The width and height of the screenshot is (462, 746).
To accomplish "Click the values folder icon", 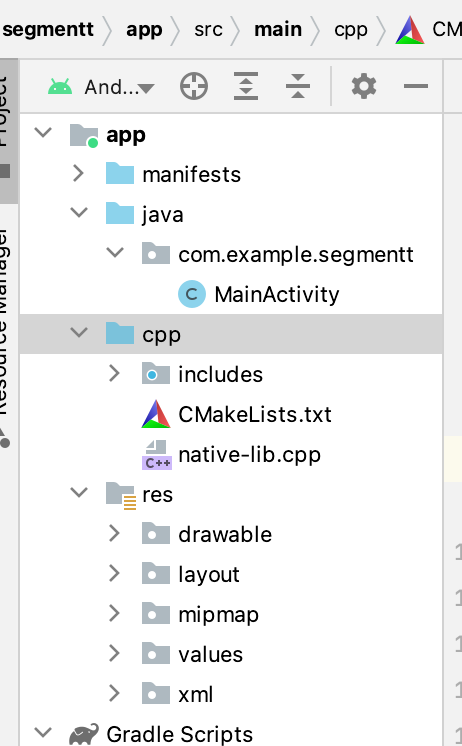I will [156, 654].
